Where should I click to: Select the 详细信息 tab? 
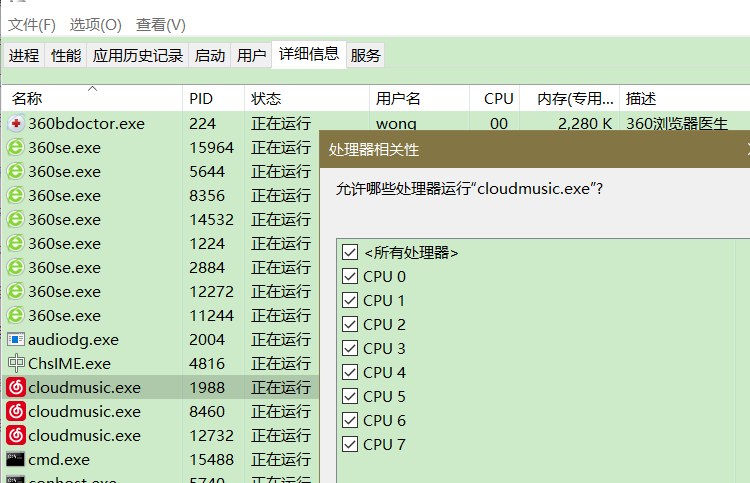(309, 54)
